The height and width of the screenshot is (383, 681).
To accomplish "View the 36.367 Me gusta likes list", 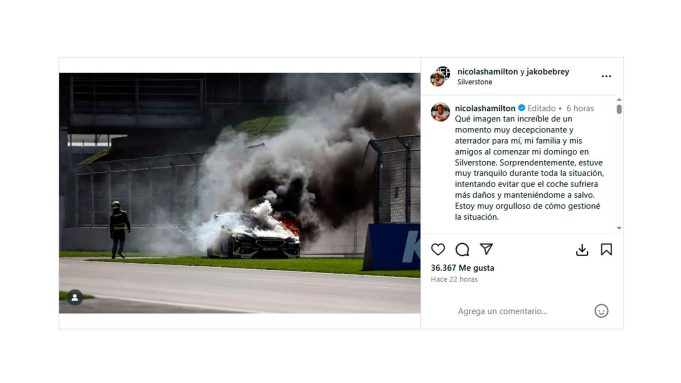I will [463, 268].
